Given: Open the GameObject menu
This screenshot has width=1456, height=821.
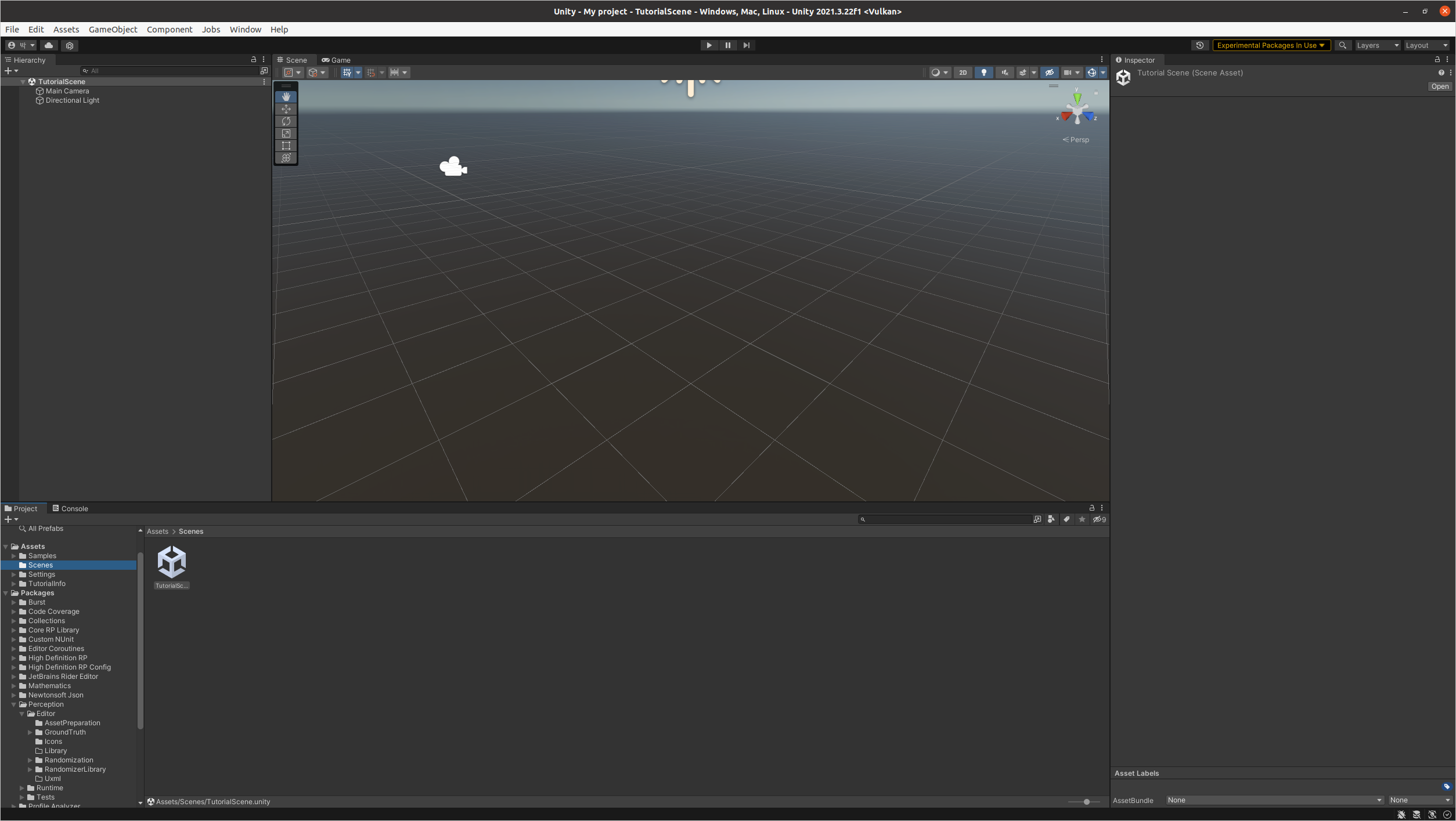Looking at the screenshot, I should (113, 30).
